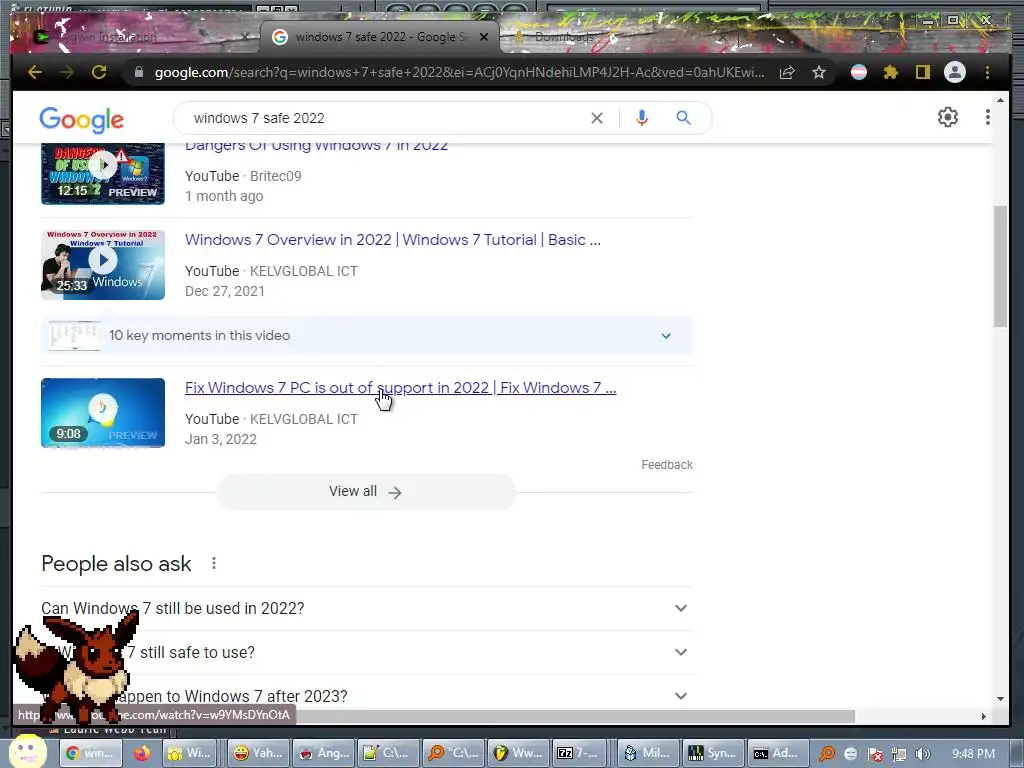Open Windows 7 Overview in 2022 link
This screenshot has width=1024, height=768.
[392, 240]
